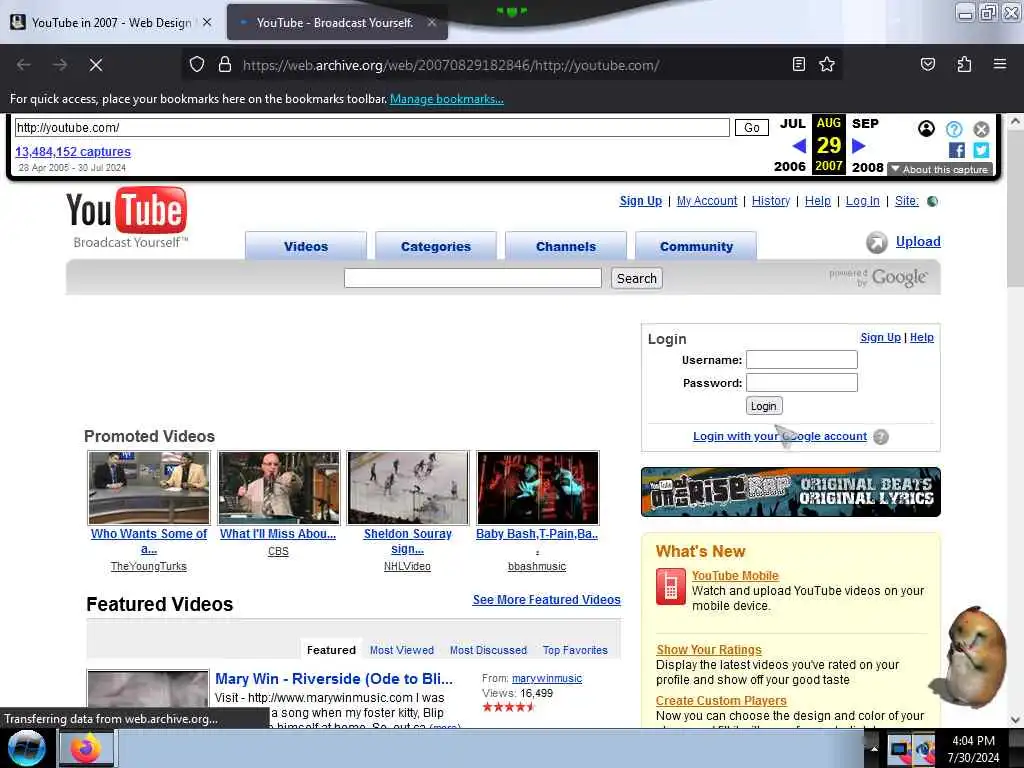Screen dimensions: 1024x768
Task: Share capture on Facebook icon
Action: [957, 150]
